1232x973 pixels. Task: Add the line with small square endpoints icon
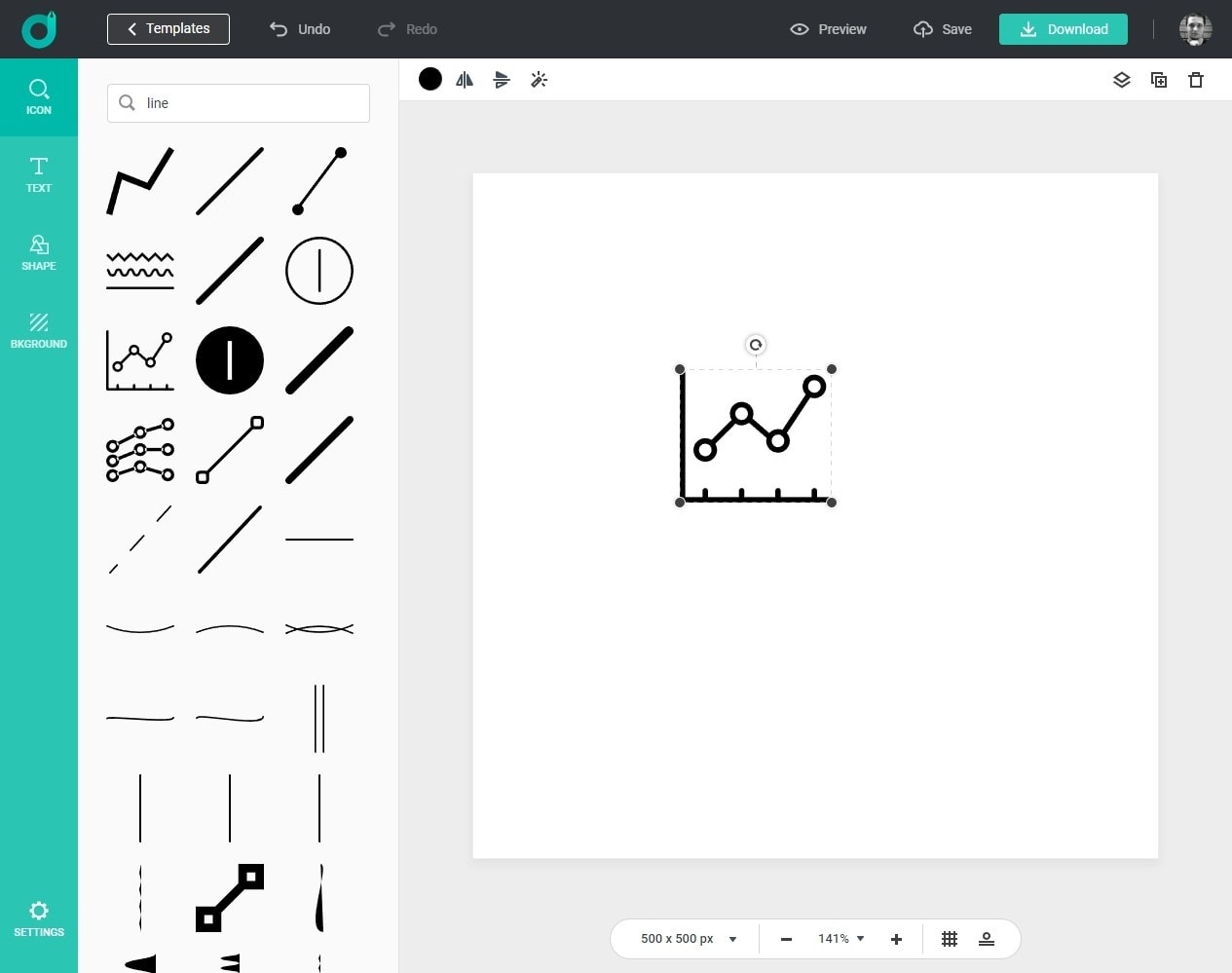click(x=230, y=450)
